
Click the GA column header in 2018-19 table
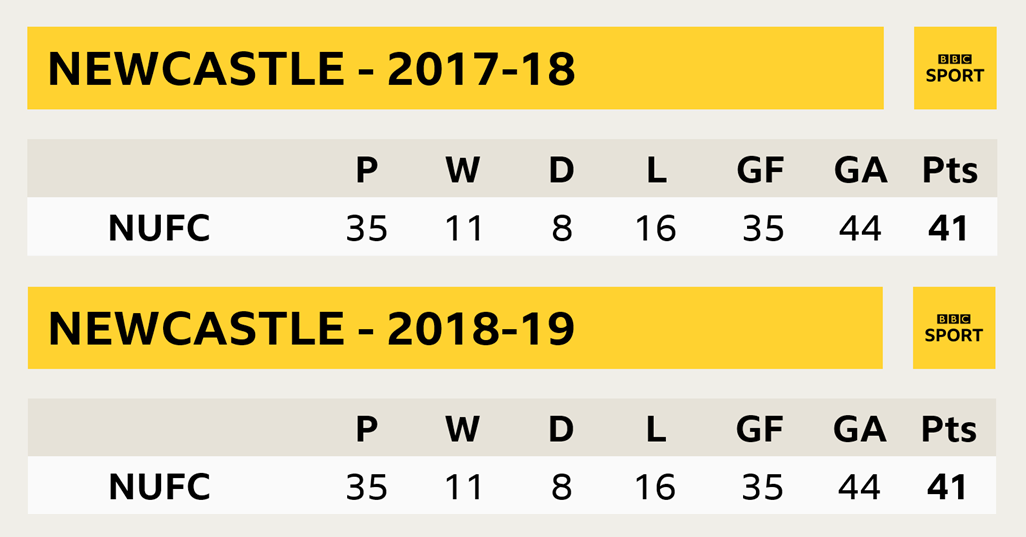(x=860, y=429)
